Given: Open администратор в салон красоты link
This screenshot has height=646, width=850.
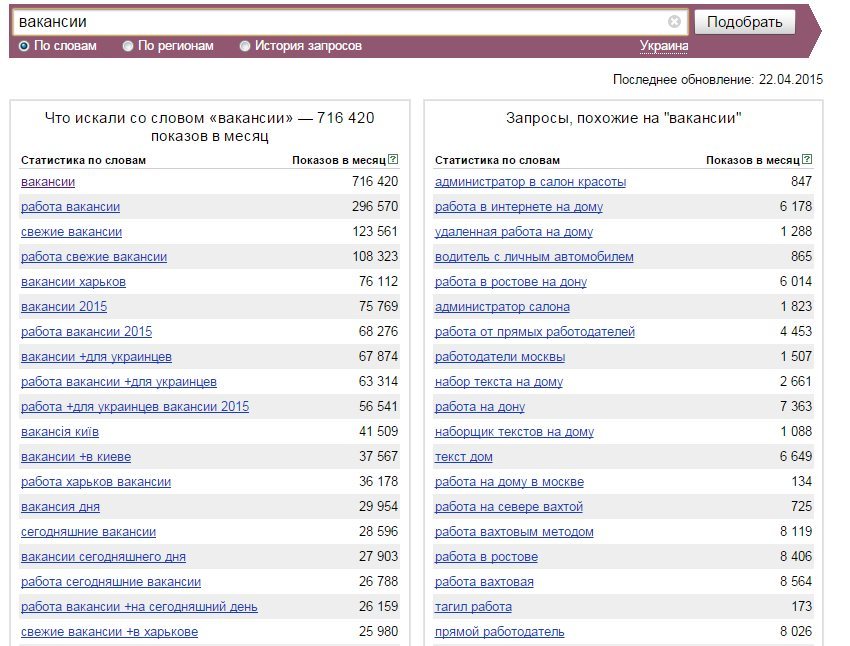Looking at the screenshot, I should click(x=530, y=182).
